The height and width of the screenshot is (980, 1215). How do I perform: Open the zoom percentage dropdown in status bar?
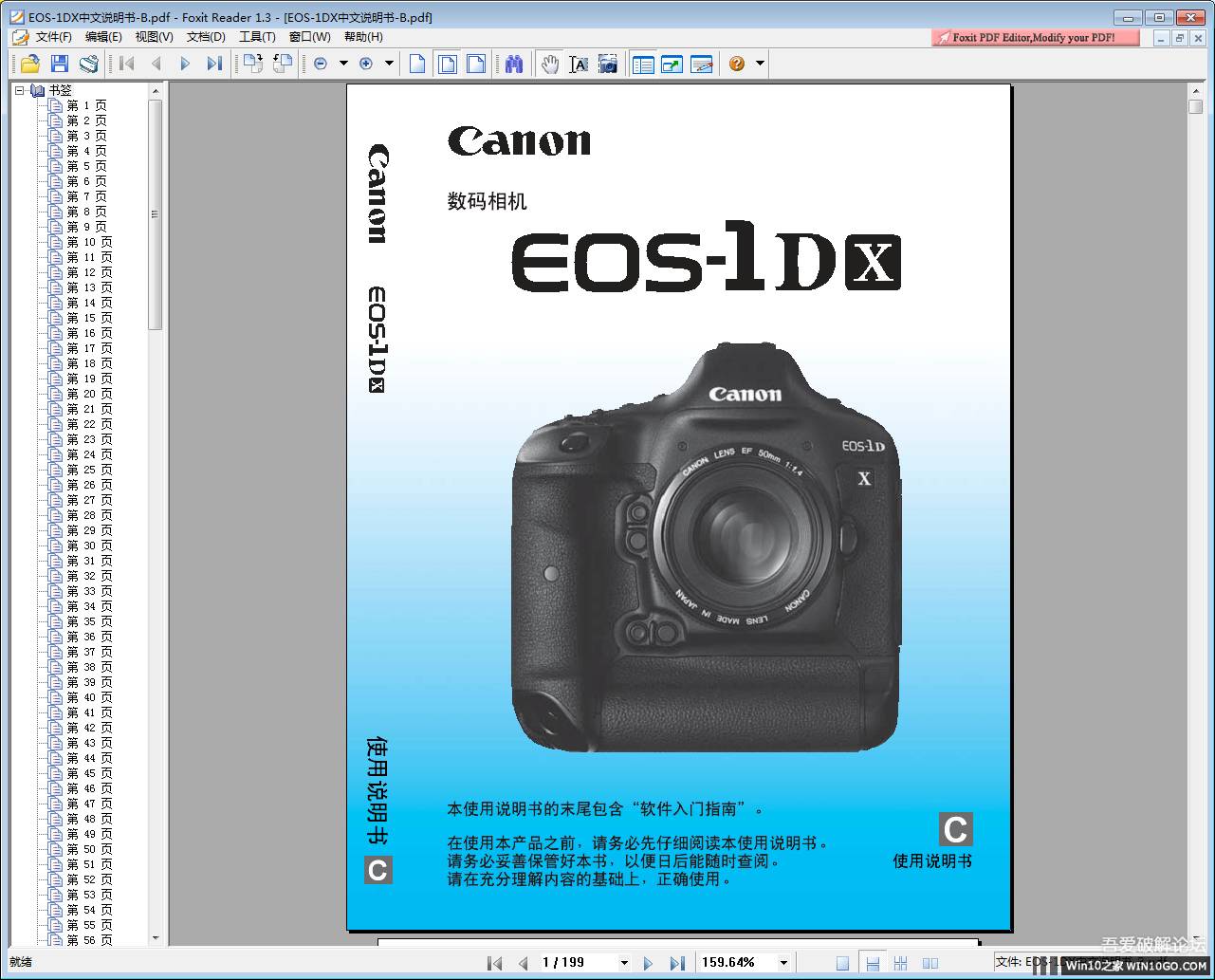pyautogui.click(x=783, y=963)
